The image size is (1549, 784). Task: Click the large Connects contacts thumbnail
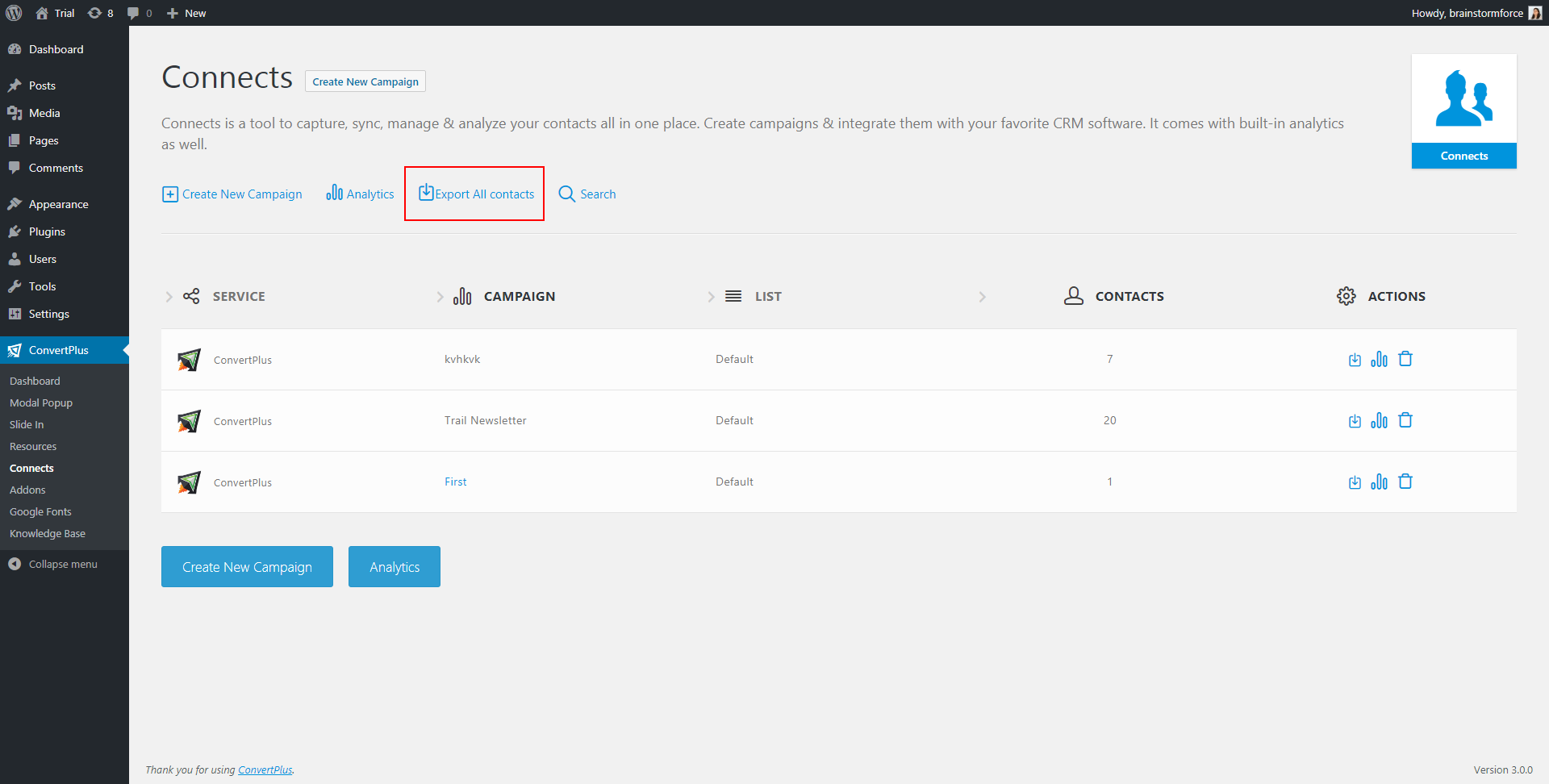1463,111
